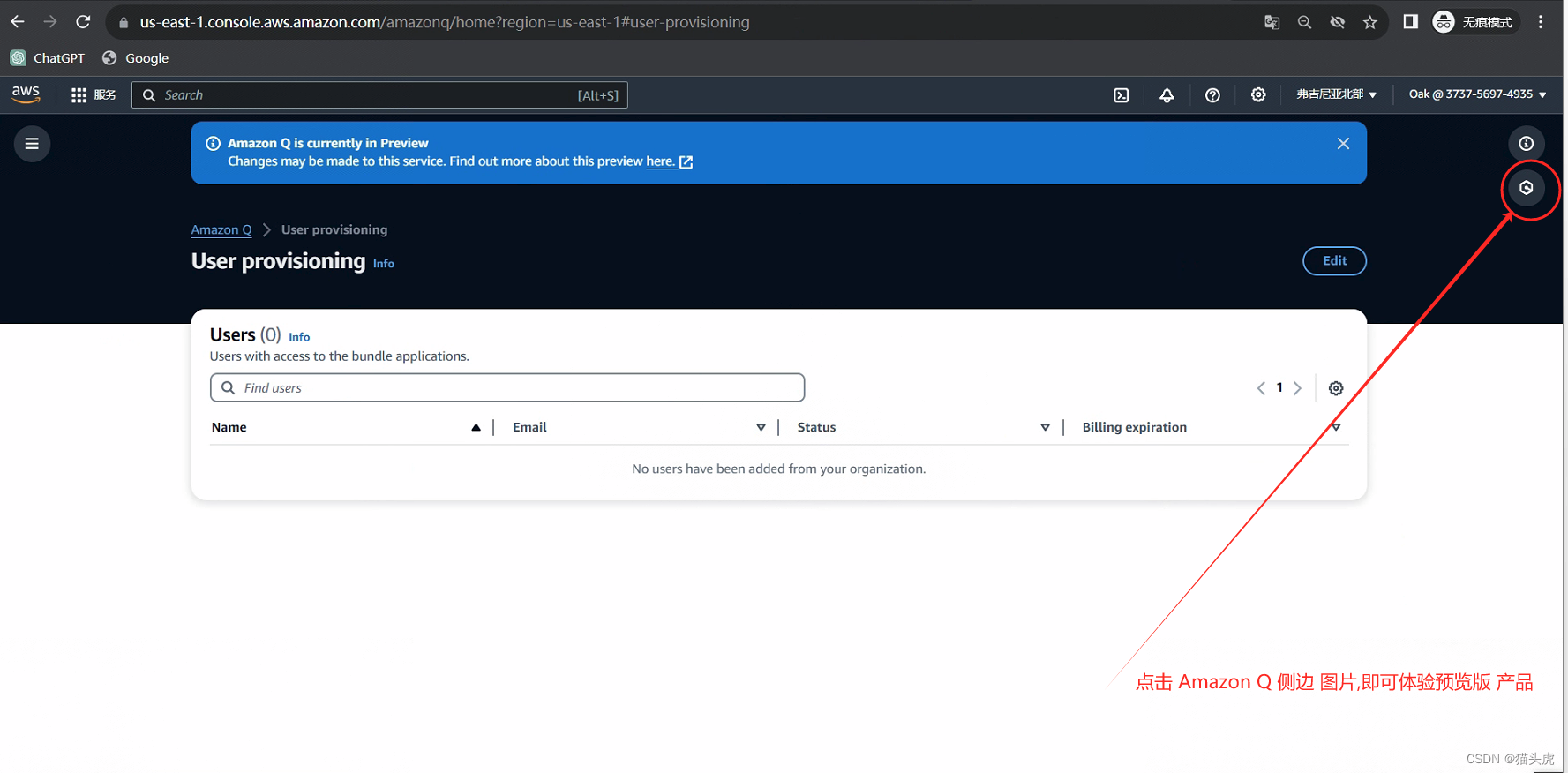This screenshot has width=1568, height=773.
Task: Bookmark this page with the star icon
Action: (1369, 22)
